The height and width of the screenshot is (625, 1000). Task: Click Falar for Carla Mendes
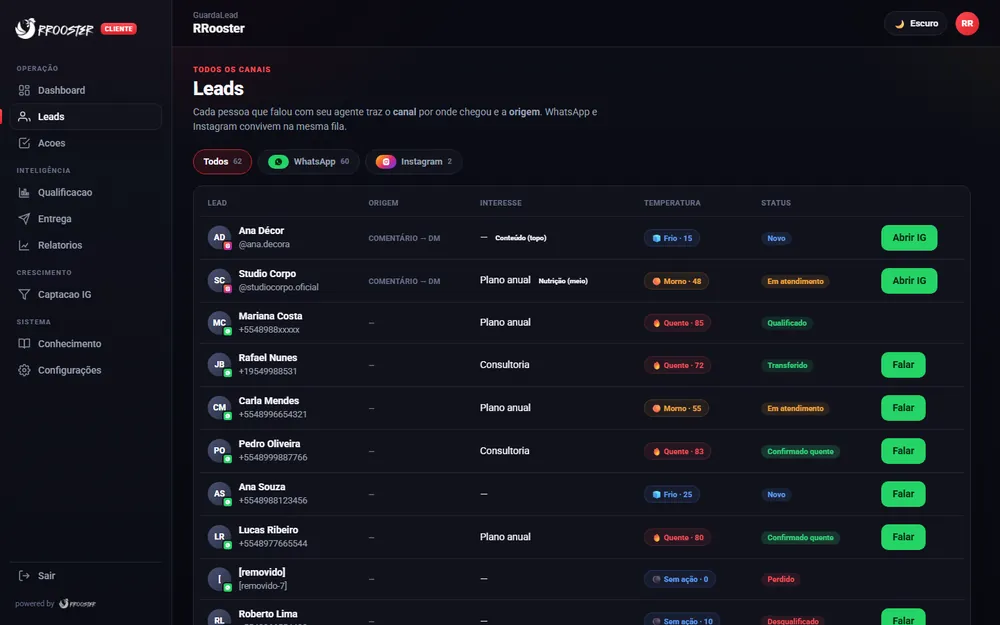pyautogui.click(x=903, y=408)
